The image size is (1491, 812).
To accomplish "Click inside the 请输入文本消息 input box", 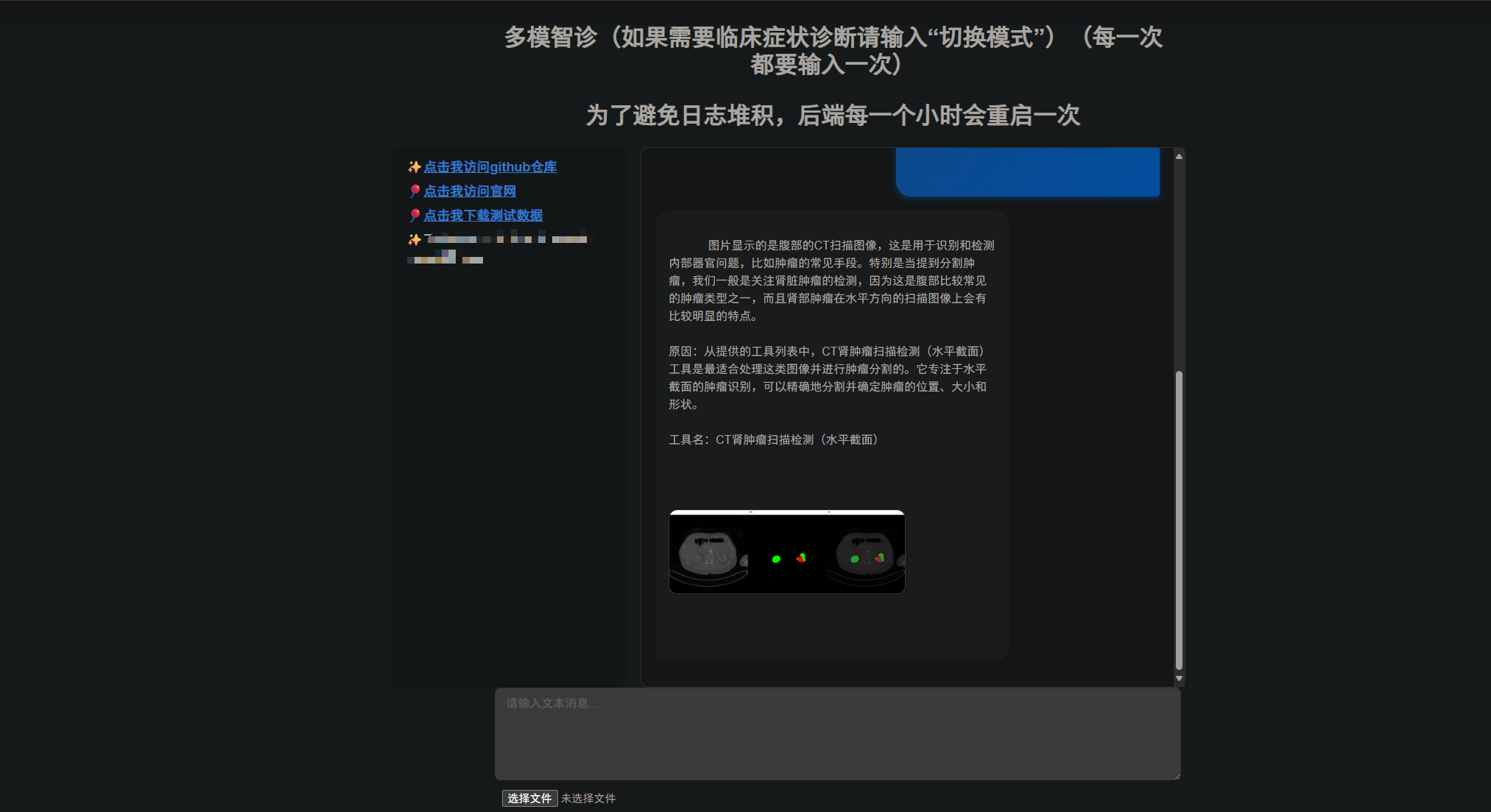I will pyautogui.click(x=838, y=734).
